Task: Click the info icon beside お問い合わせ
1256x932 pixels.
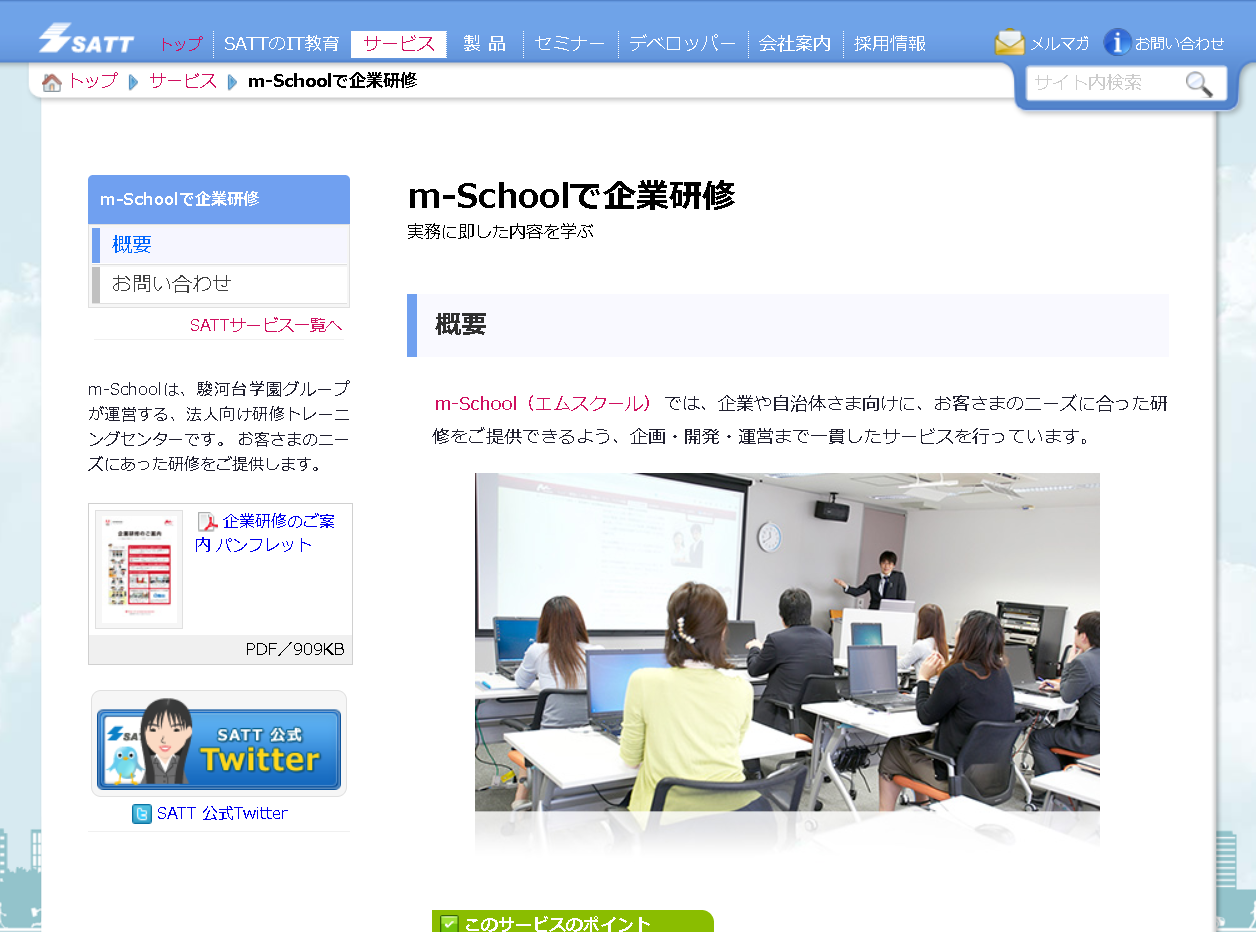Action: point(1117,43)
